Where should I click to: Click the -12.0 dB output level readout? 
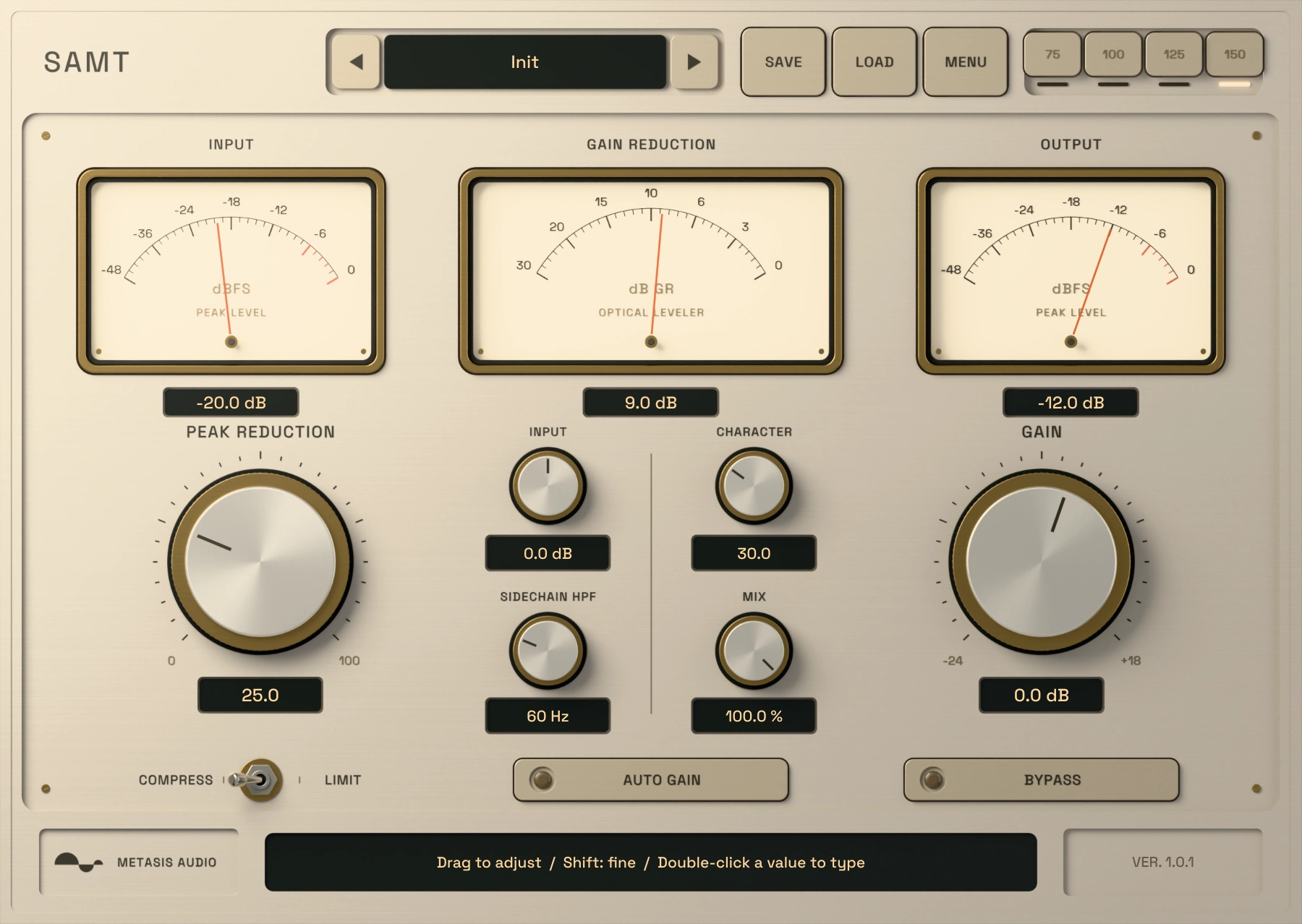click(1071, 403)
